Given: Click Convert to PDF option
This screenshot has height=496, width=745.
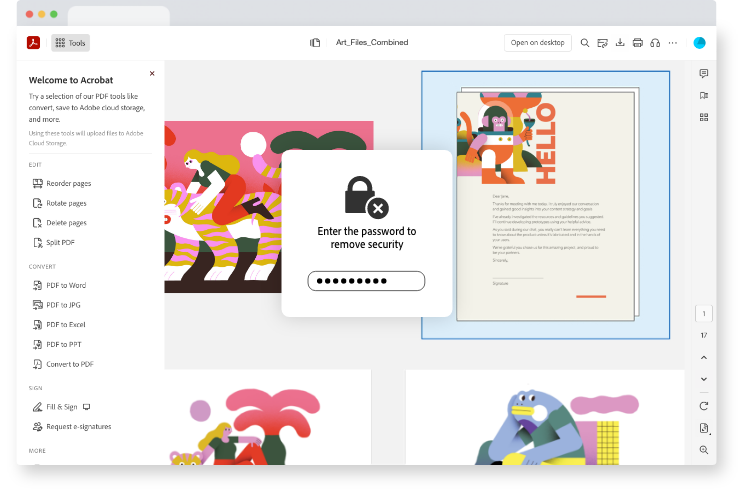Looking at the screenshot, I should click(63, 364).
